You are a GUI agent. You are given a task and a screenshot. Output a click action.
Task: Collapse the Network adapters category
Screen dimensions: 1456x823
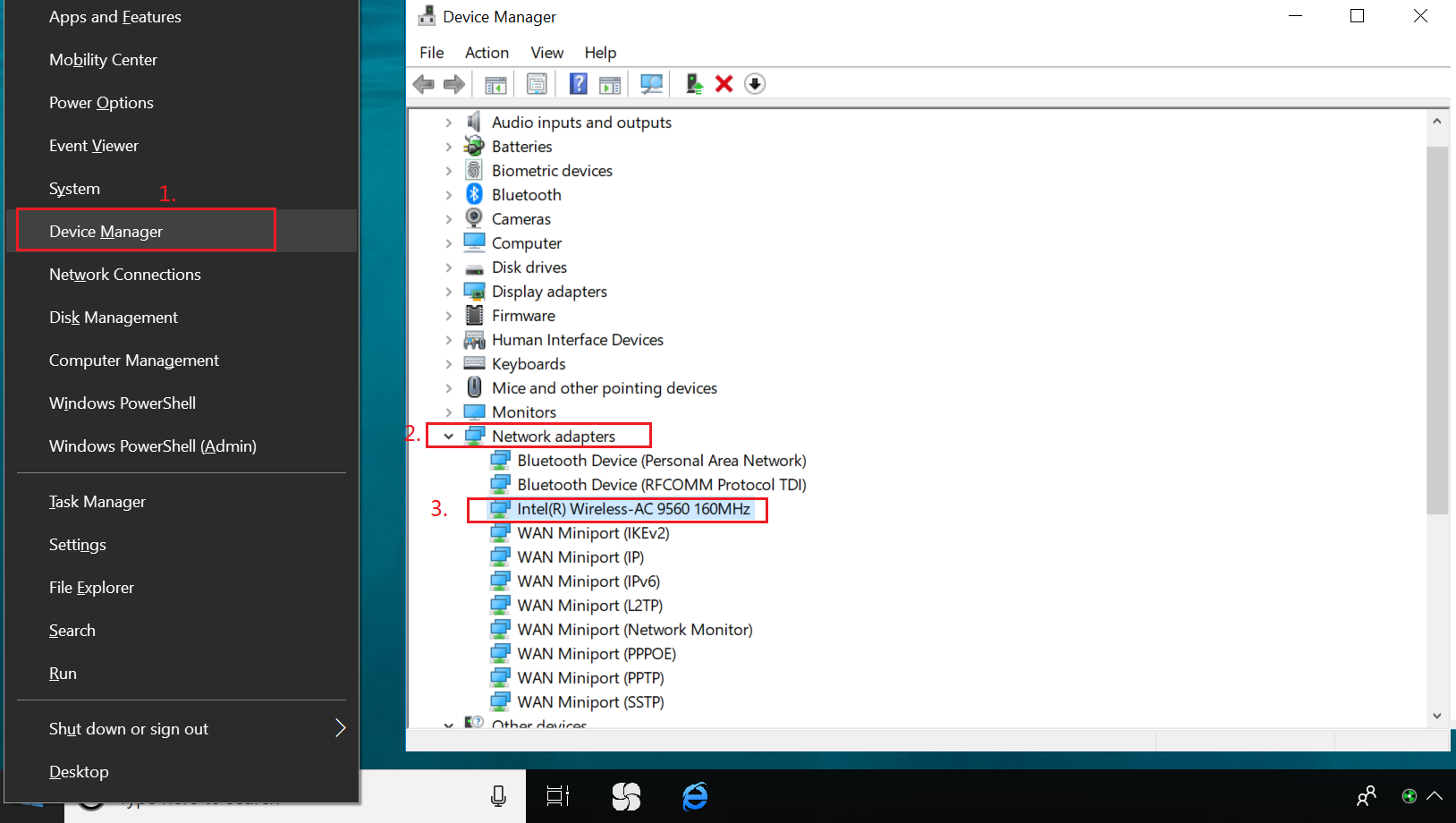(x=449, y=436)
